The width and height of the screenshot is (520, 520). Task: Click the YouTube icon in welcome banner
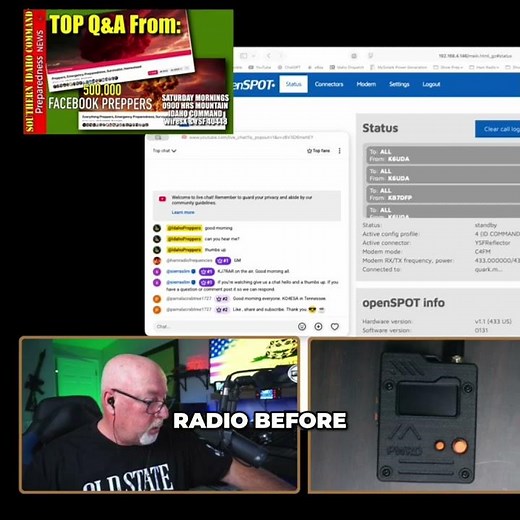162,199
